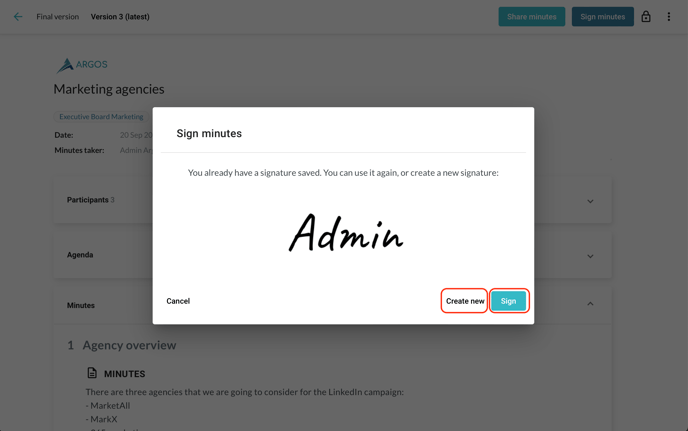The image size is (688, 431).
Task: Expand the Participants section chevron
Action: (x=590, y=201)
